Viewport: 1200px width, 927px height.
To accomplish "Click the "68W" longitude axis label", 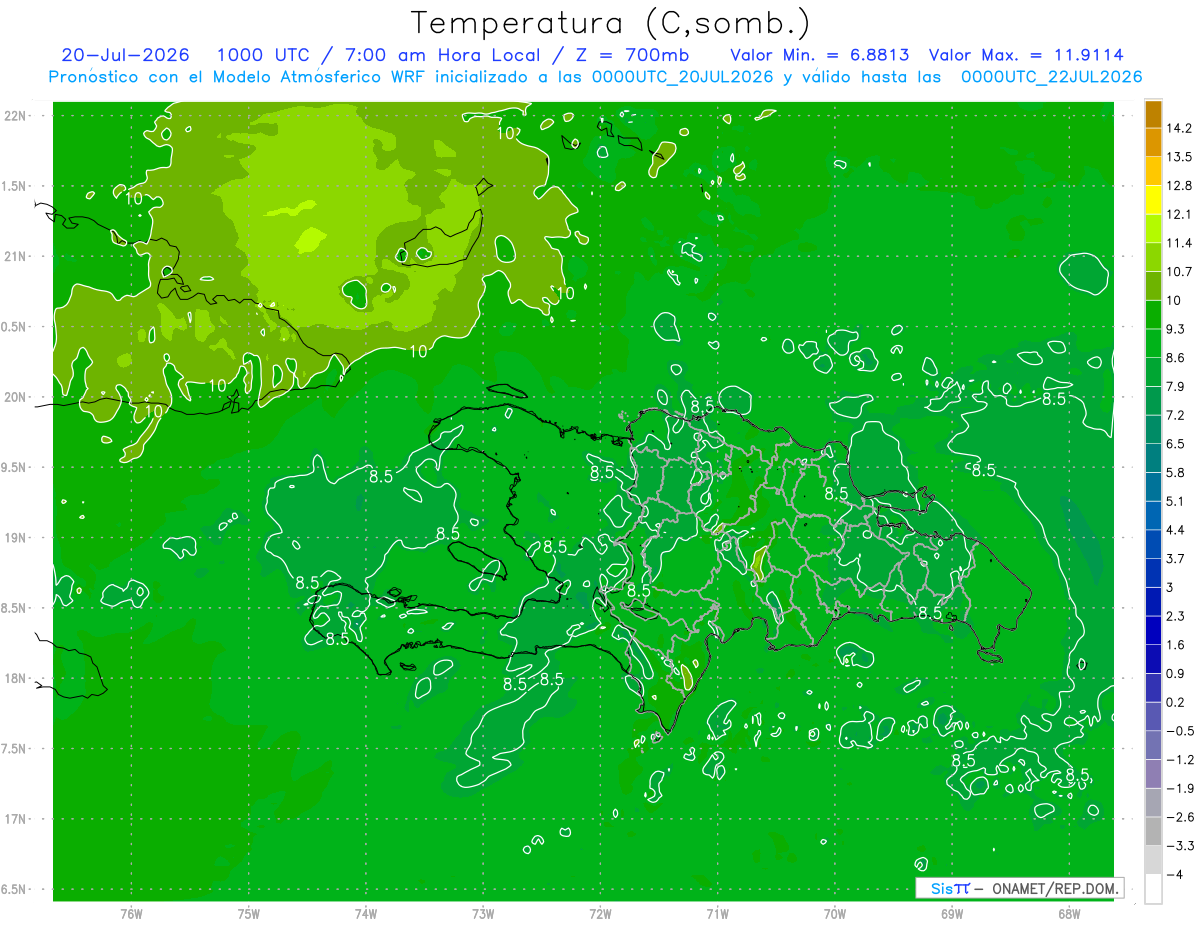I will pyautogui.click(x=1069, y=913).
